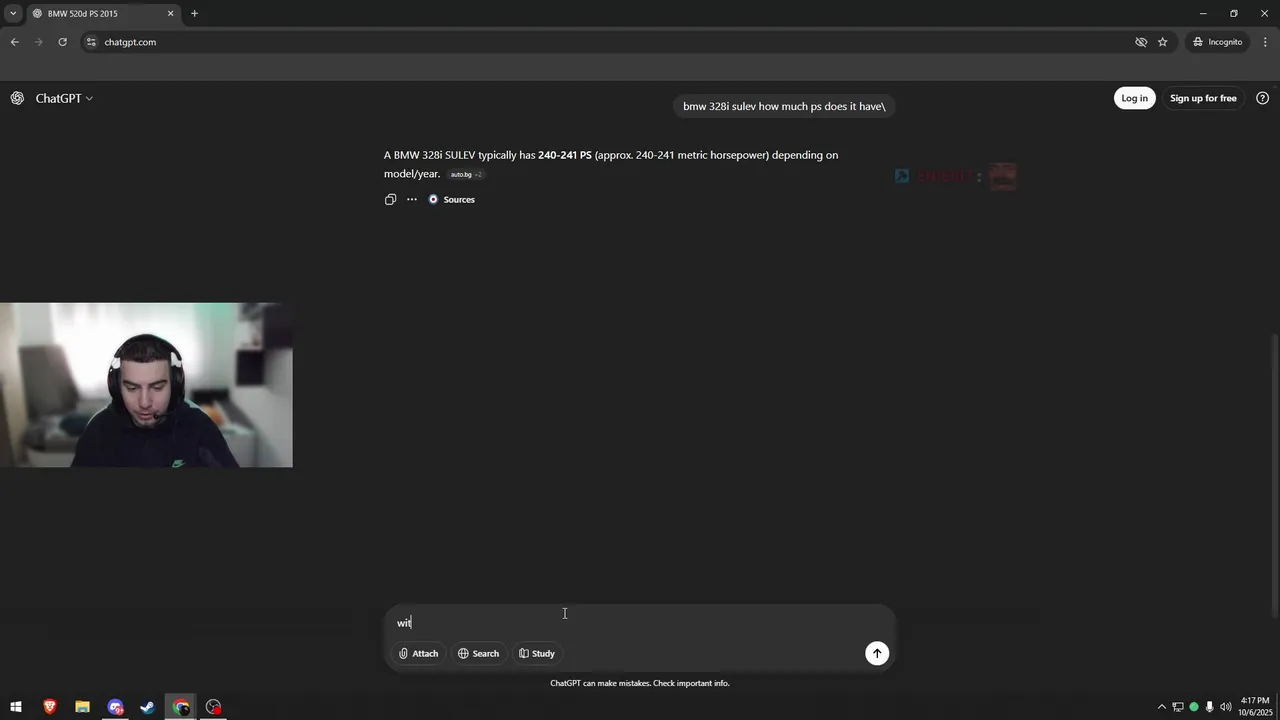Click the Attach button
The image size is (1280, 720).
(418, 653)
